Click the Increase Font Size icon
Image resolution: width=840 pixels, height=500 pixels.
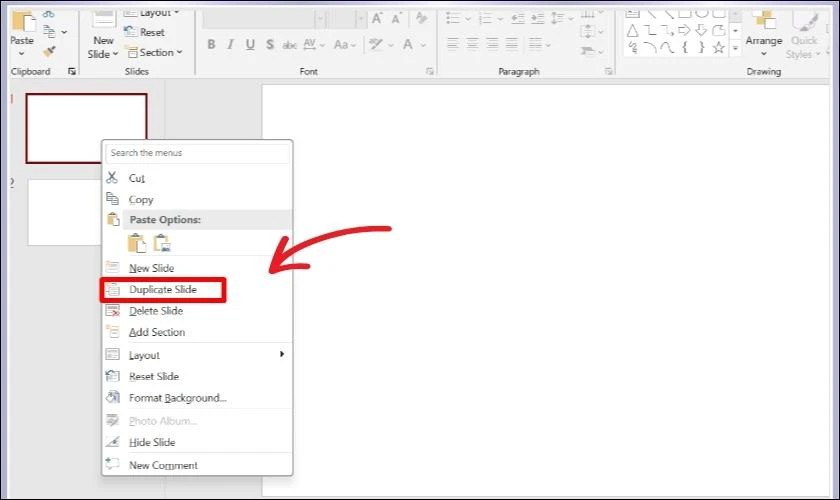pos(377,19)
